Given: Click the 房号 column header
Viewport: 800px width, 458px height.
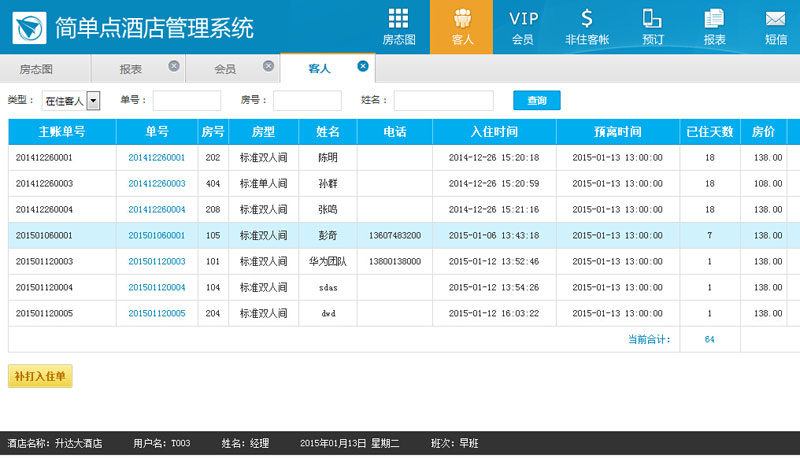Looking at the screenshot, I should tap(213, 132).
